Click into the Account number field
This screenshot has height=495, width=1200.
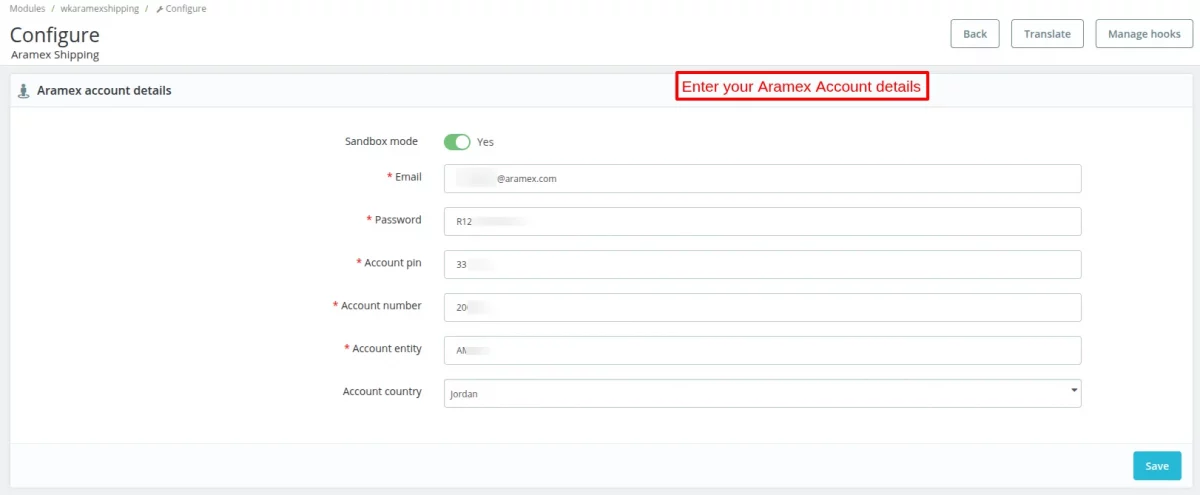click(x=762, y=307)
